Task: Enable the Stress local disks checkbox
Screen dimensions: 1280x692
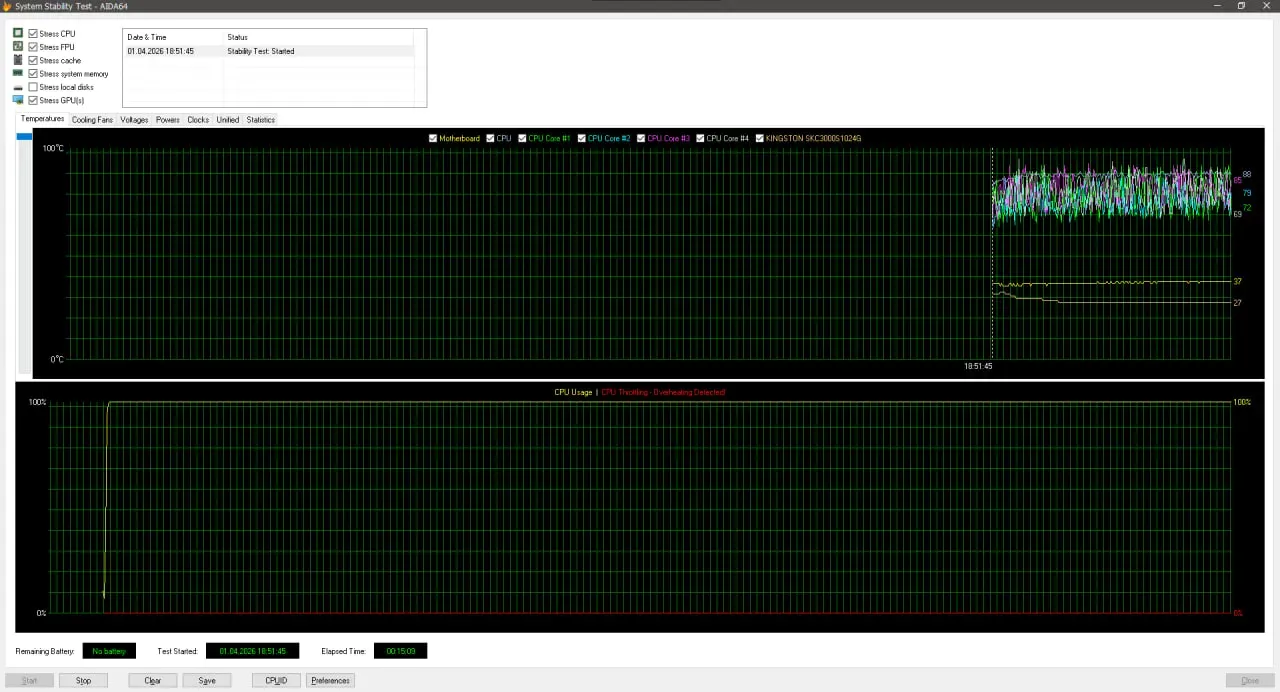Action: pos(33,87)
